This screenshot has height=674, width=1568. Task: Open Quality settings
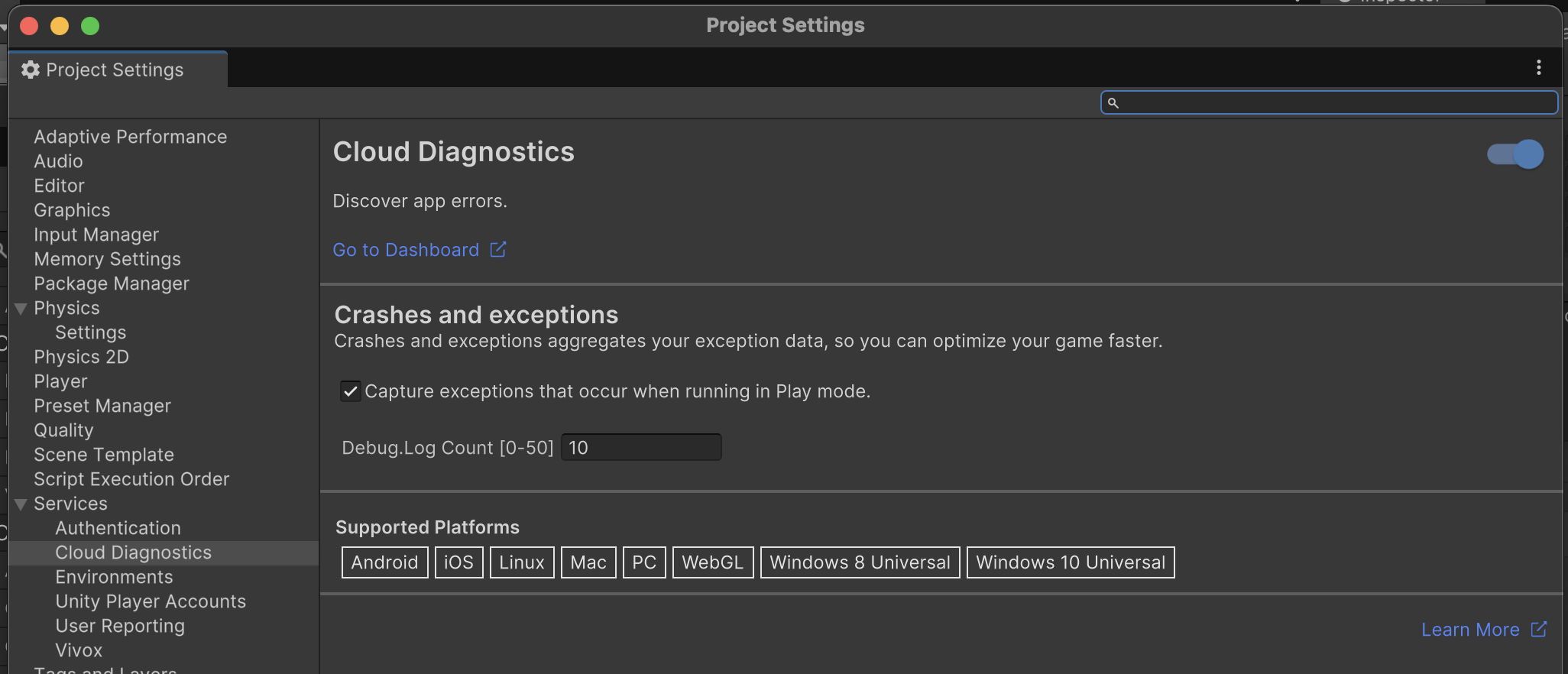tap(63, 430)
